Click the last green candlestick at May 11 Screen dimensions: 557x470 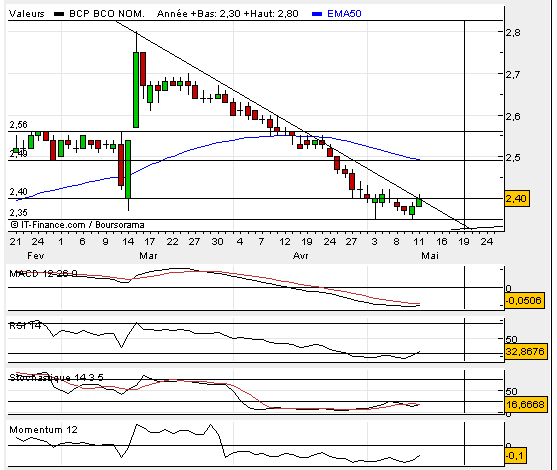[419, 202]
